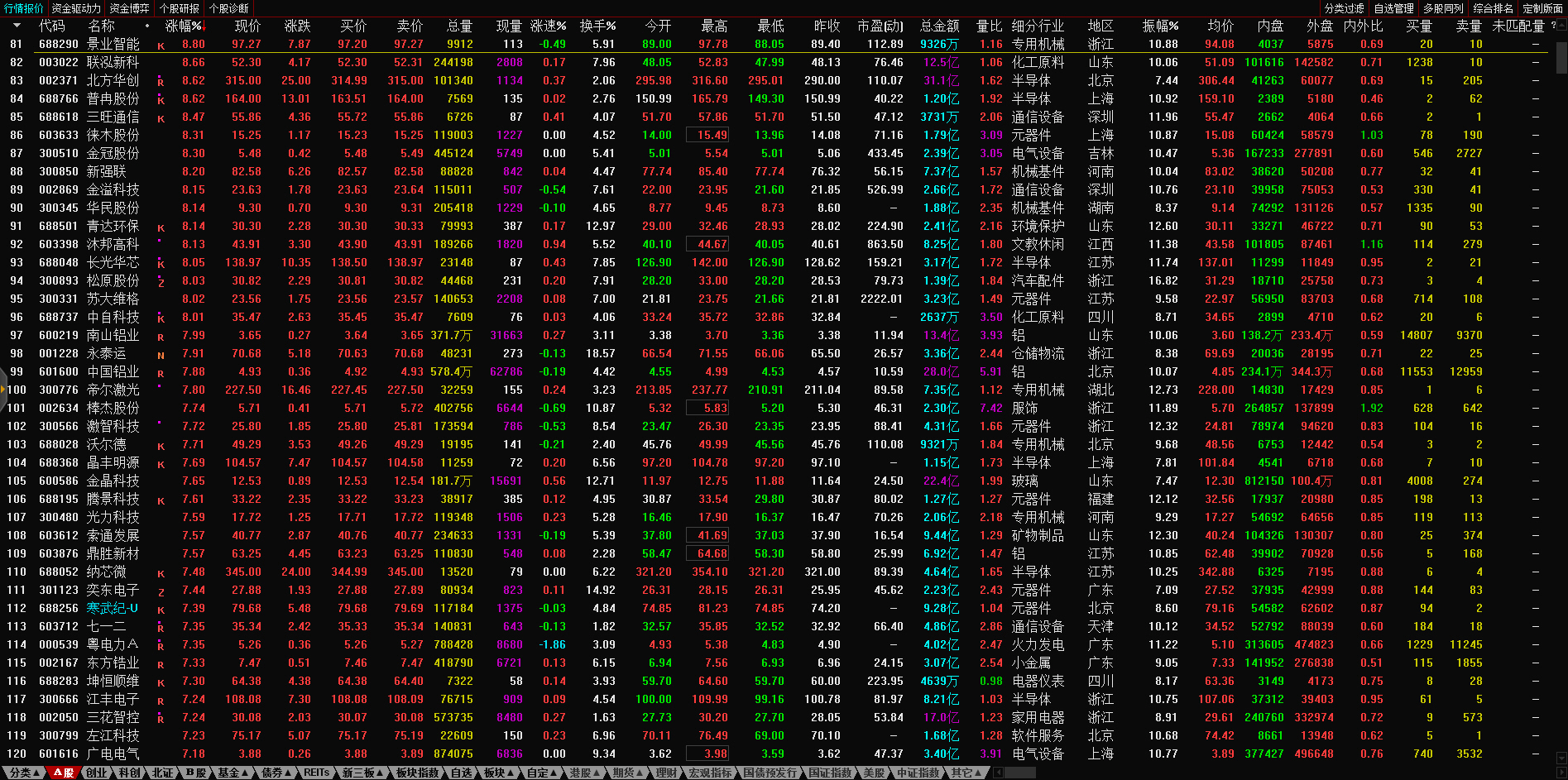Viewport: 1568px width, 780px height.
Task: Sort by the 总金额 column header
Action: (x=939, y=26)
